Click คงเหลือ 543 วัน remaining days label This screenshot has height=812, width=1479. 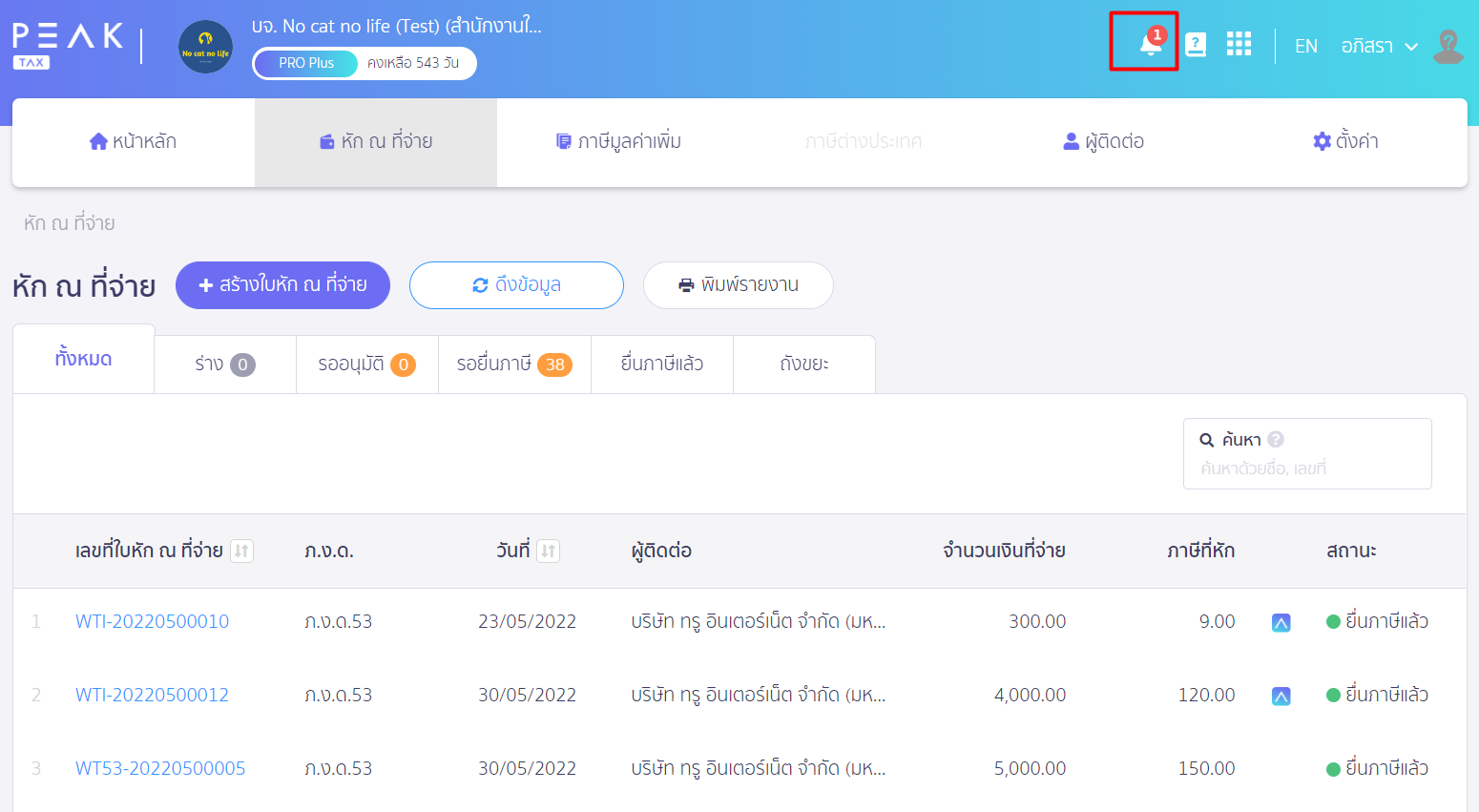(x=413, y=63)
